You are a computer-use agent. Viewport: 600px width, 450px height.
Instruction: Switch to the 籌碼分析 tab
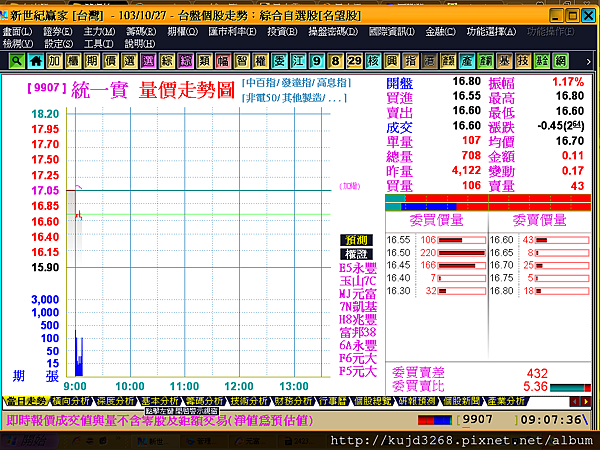coord(204,401)
